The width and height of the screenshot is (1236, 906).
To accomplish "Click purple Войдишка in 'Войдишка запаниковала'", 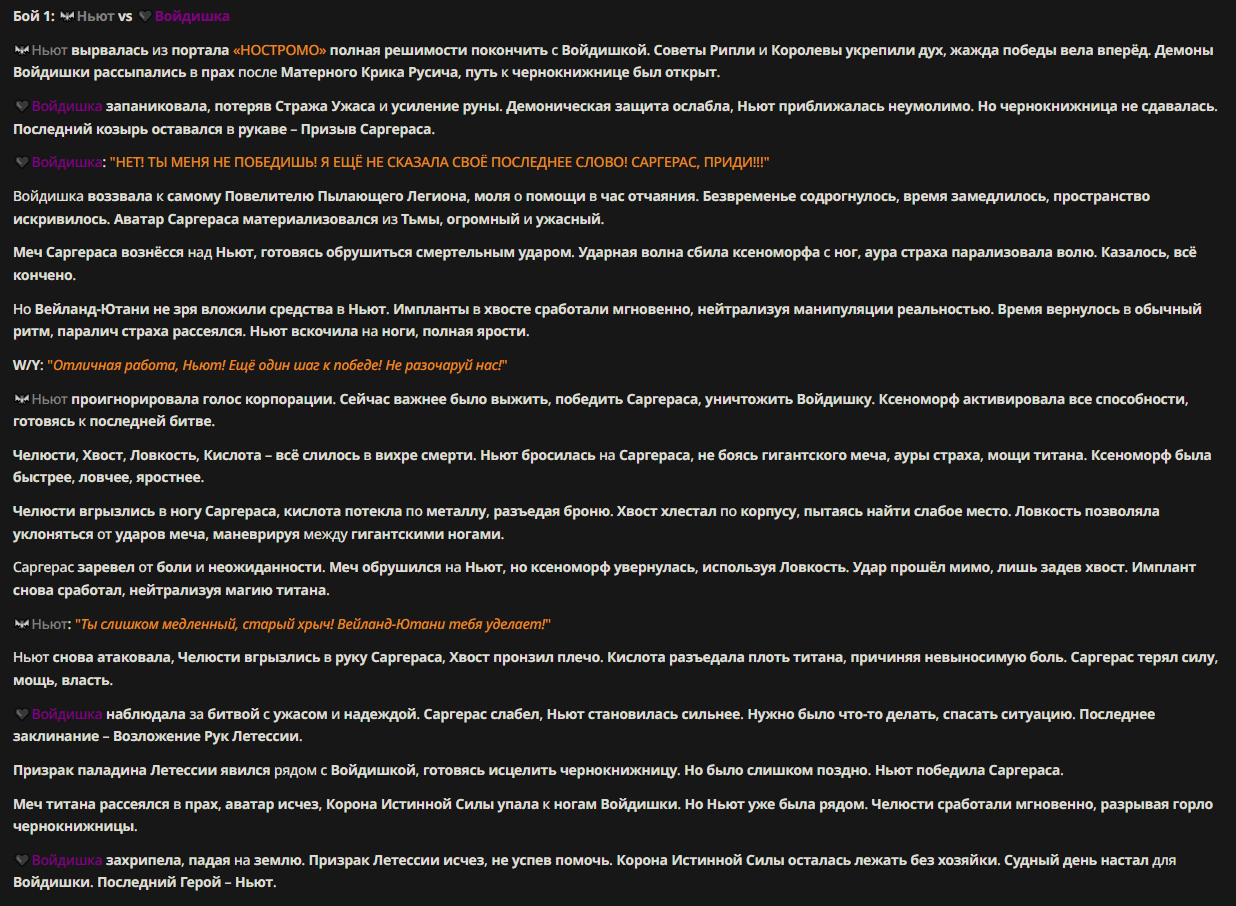I will coord(67,105).
